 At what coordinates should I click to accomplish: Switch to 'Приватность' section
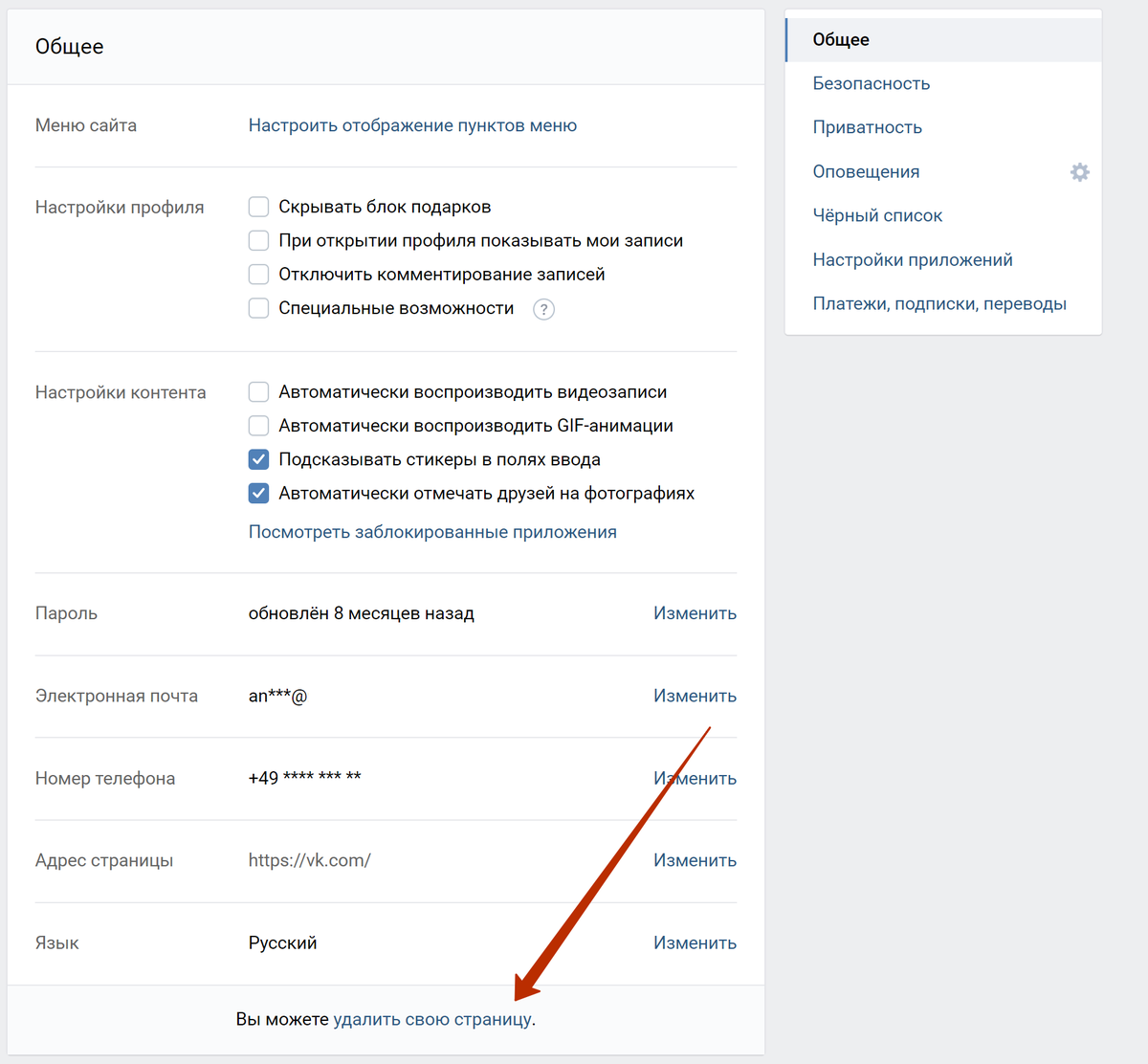click(867, 127)
